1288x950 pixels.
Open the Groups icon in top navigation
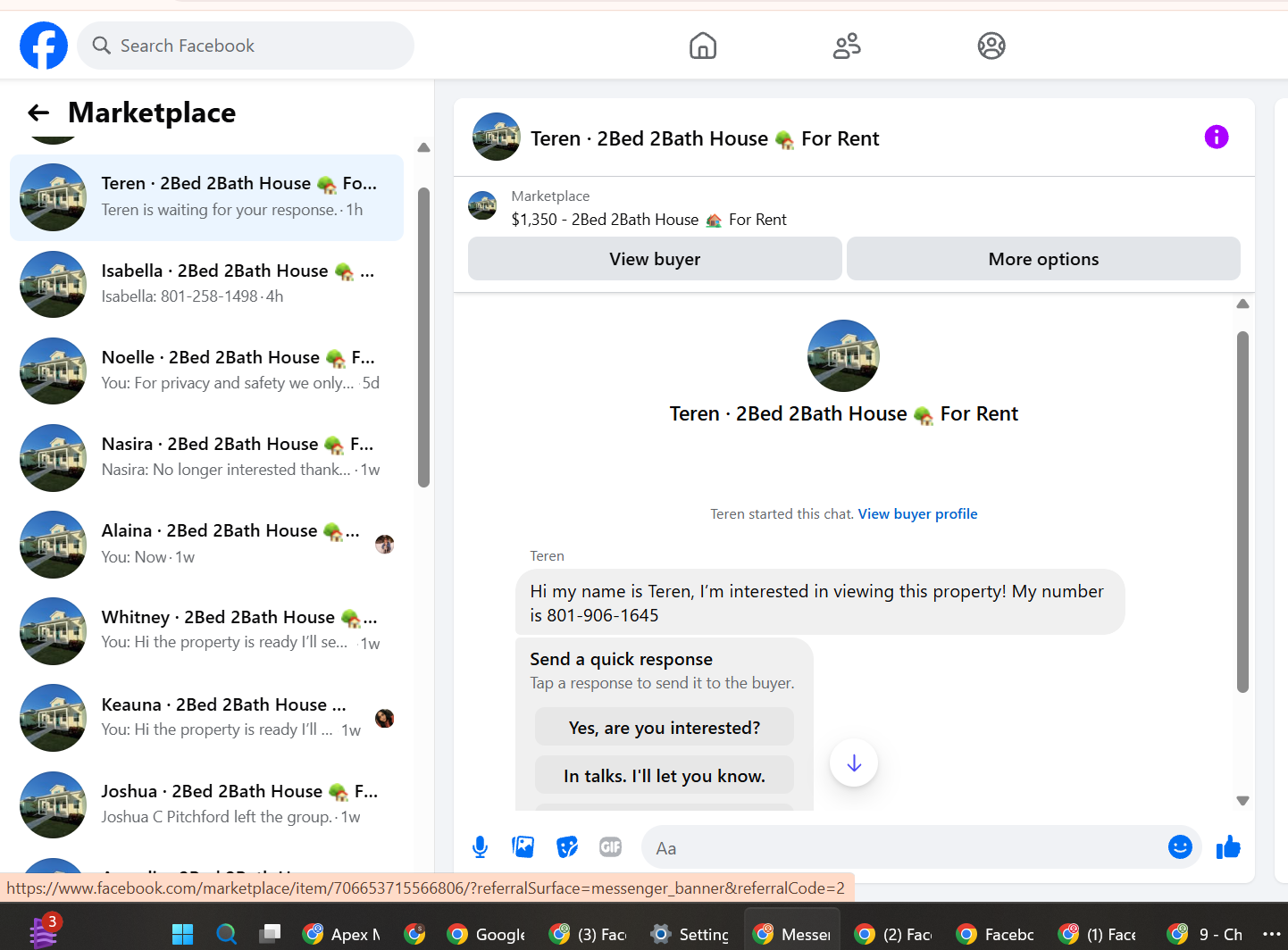[x=991, y=46]
